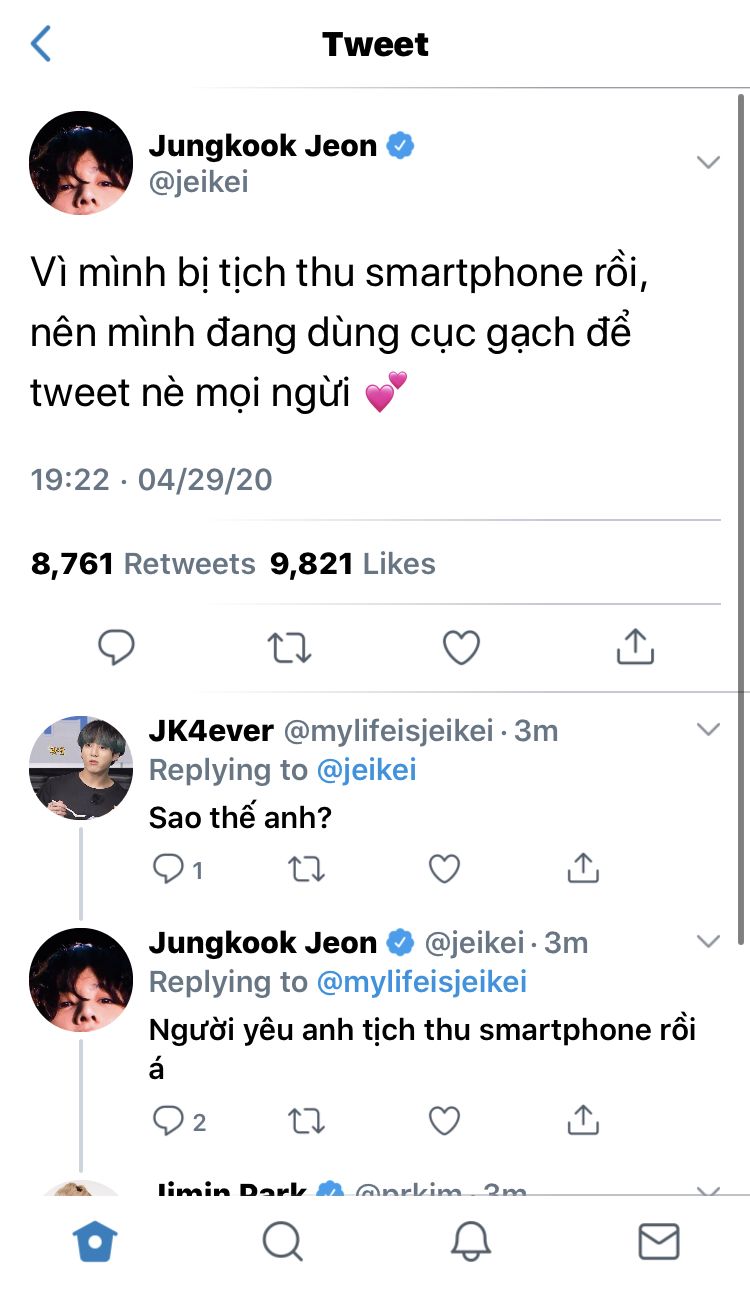Image resolution: width=750 pixels, height=1294 pixels.
Task: Open options chevron on Jungkook's reply
Action: [x=708, y=941]
